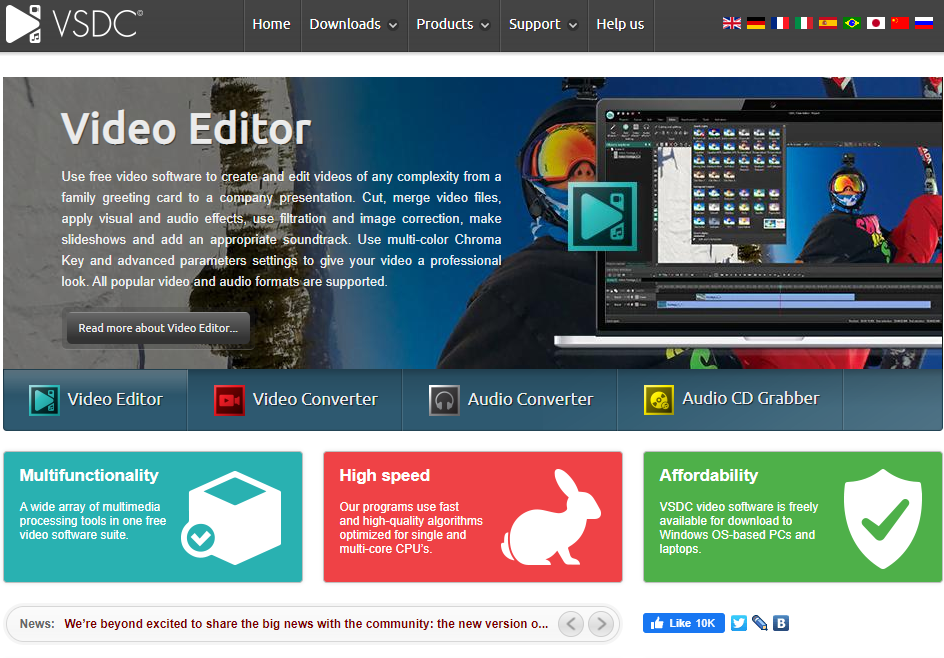Click the LiveJournal pencil sharing icon
The image size is (944, 658).
click(759, 623)
